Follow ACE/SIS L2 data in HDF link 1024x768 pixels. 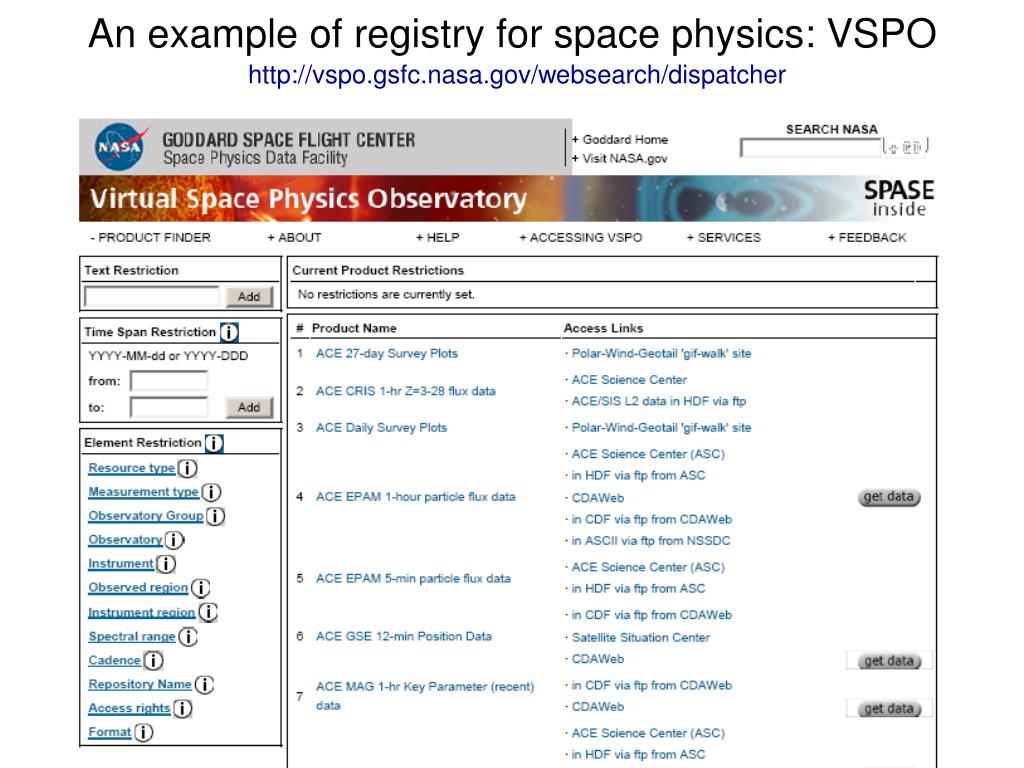point(658,402)
